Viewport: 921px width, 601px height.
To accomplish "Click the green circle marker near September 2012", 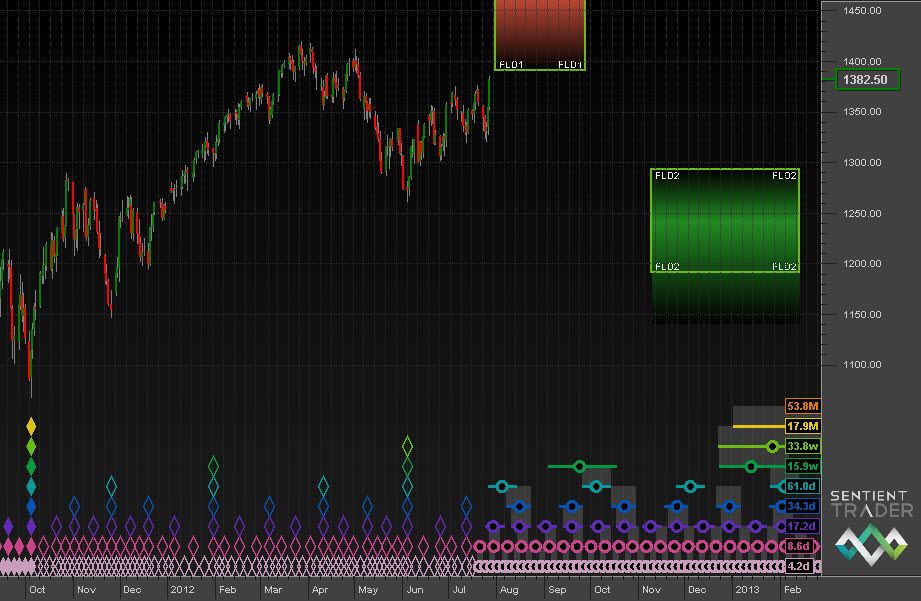I will click(x=579, y=466).
